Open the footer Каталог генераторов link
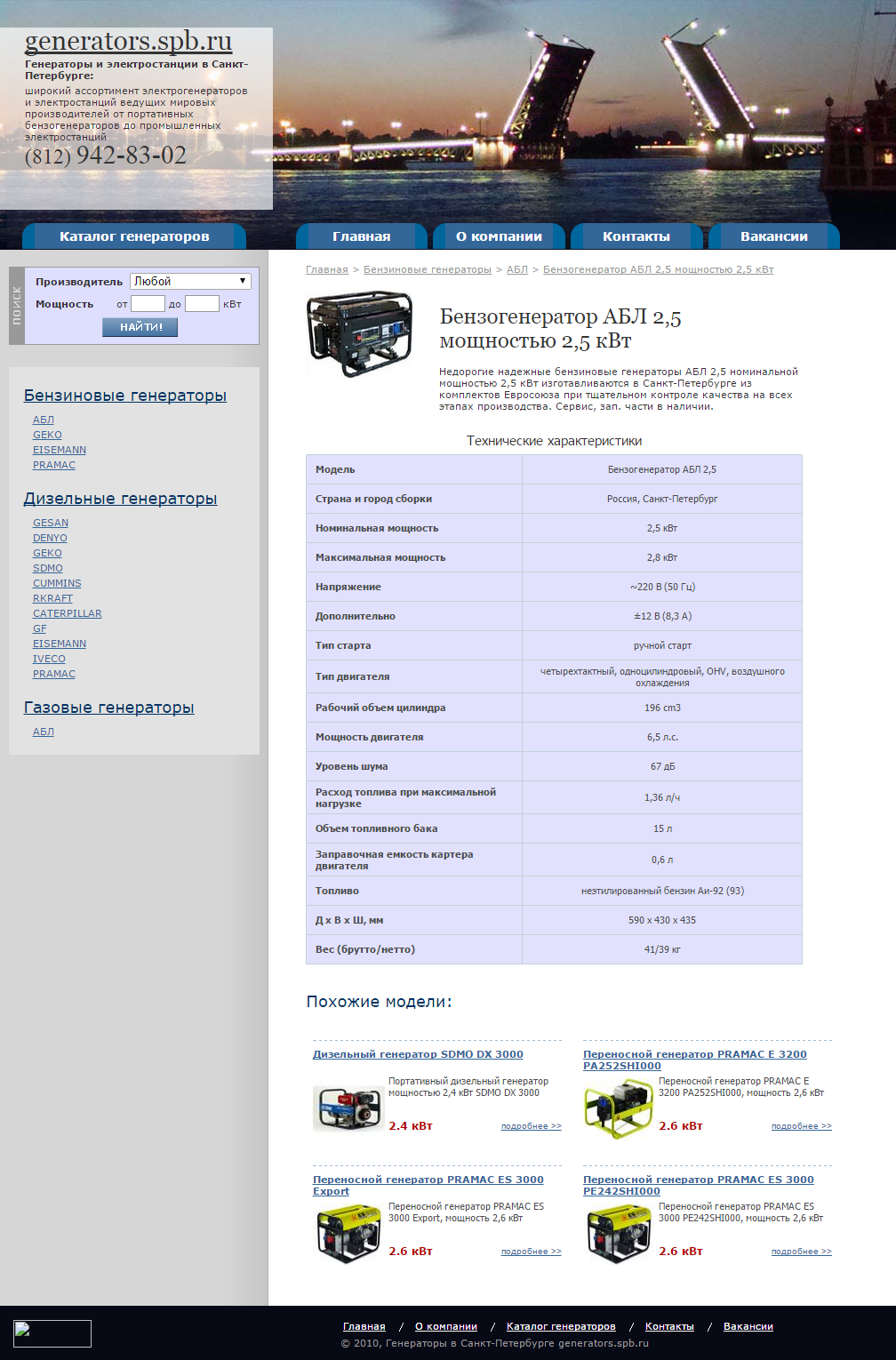The width and height of the screenshot is (896, 1360). pyautogui.click(x=561, y=1326)
